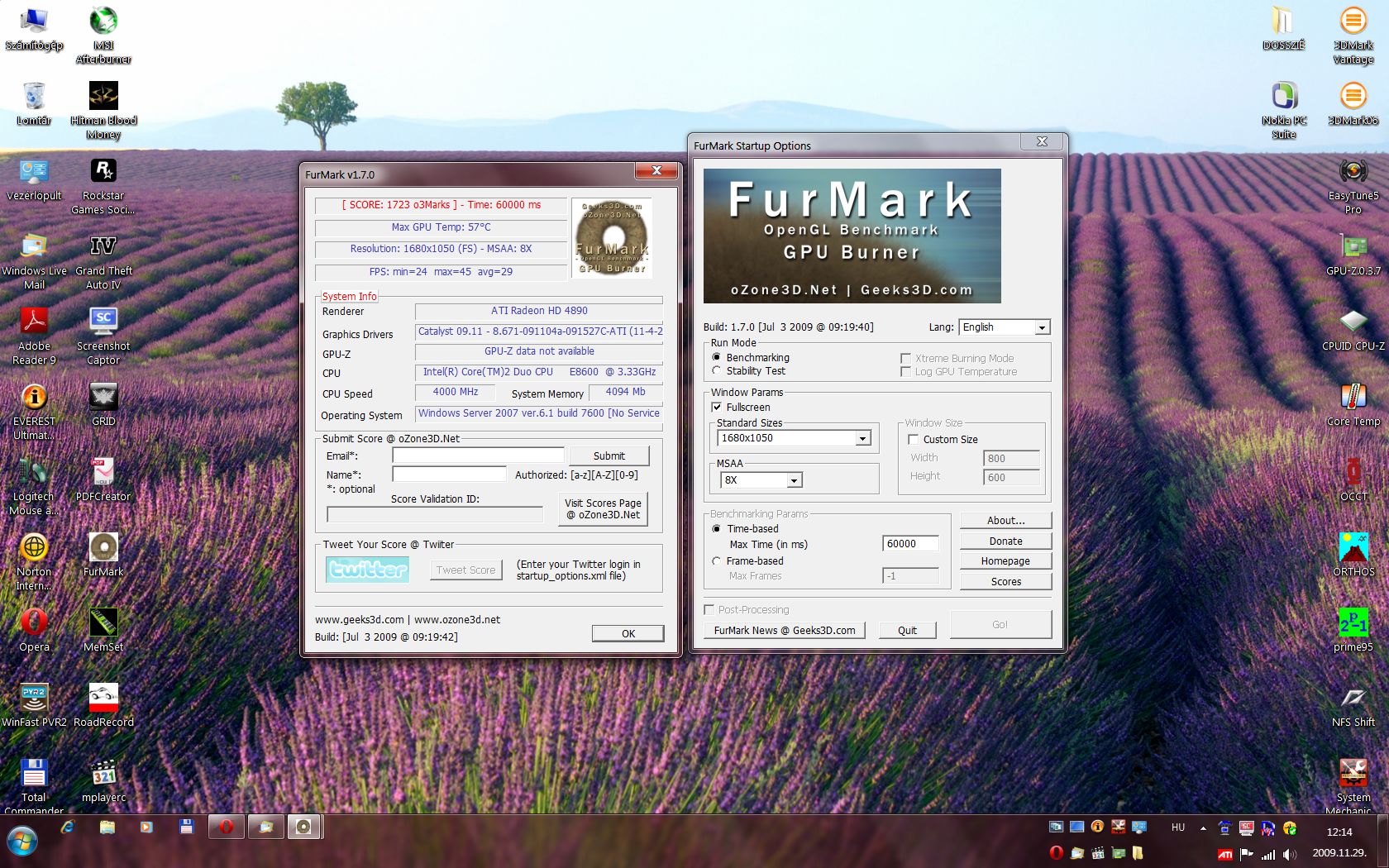Open Opera browser desktop icon
1389x868 pixels.
pos(34,629)
